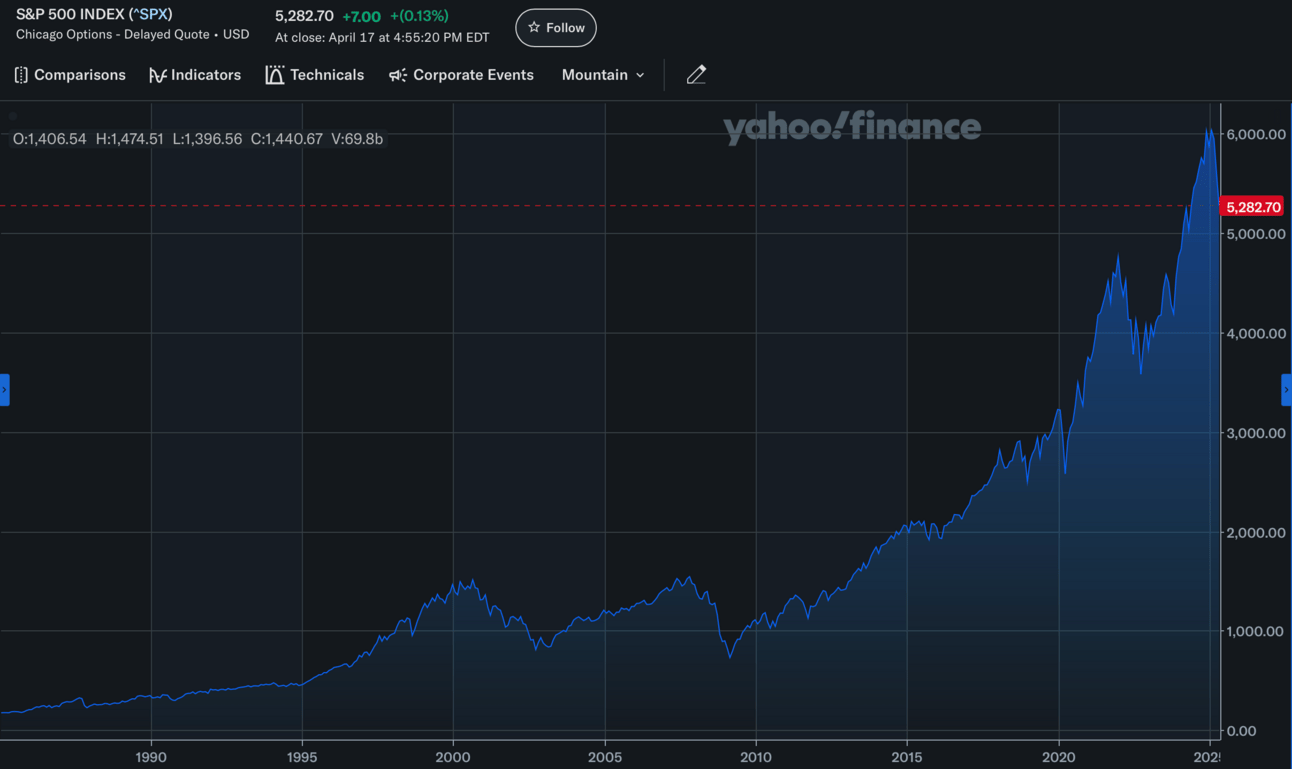Click the 6,000.00 price axis label

click(x=1255, y=134)
